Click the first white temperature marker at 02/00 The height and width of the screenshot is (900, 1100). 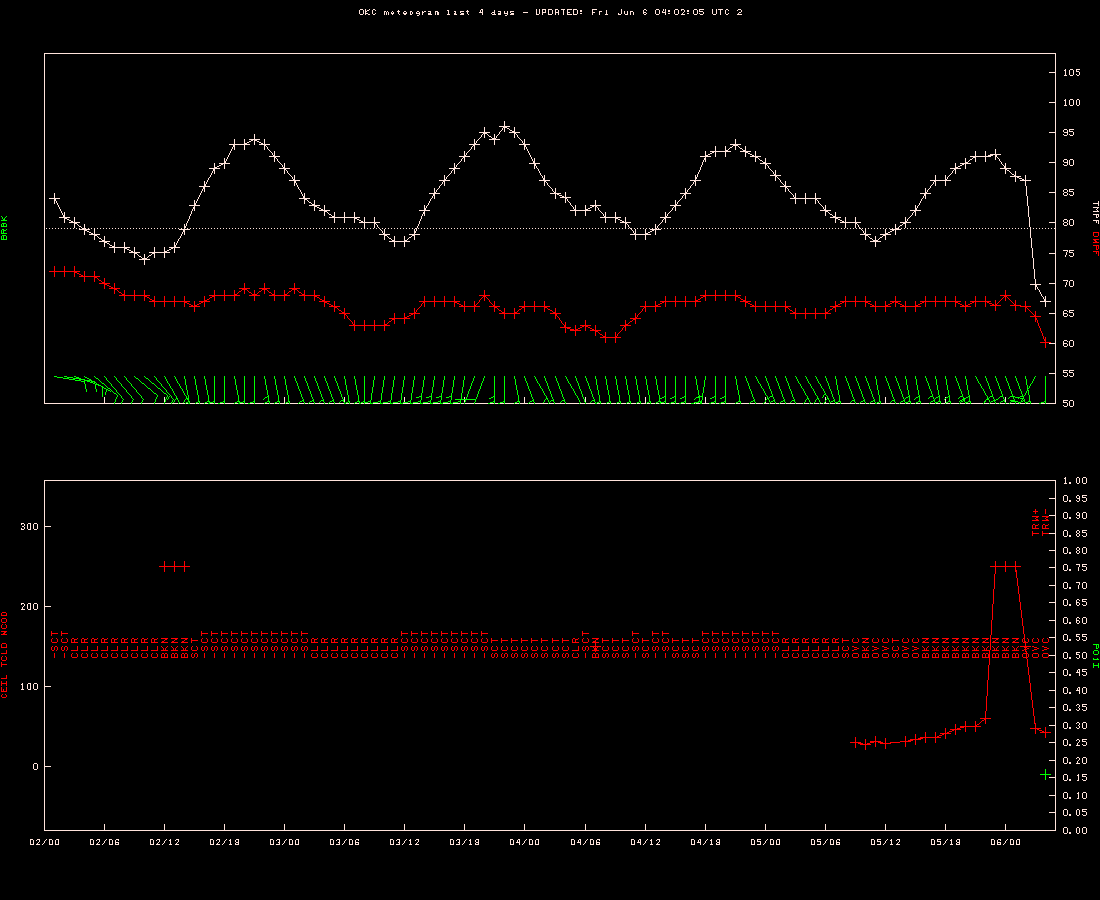coord(54,198)
